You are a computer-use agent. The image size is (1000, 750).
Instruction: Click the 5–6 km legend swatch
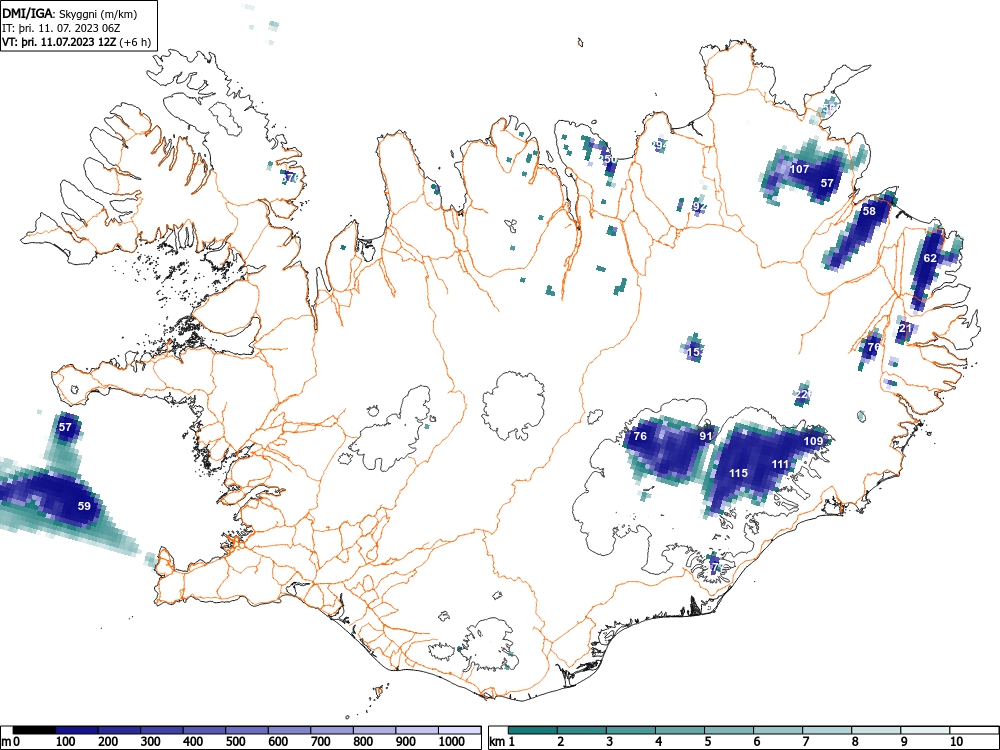point(729,730)
